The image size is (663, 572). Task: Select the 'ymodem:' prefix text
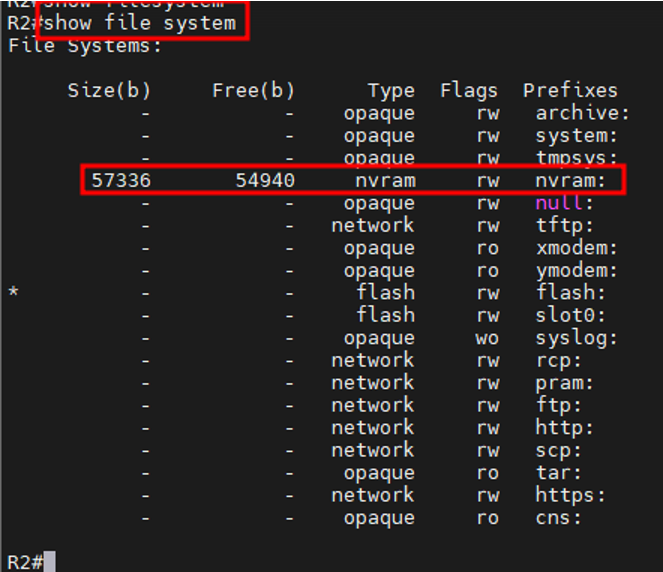tap(577, 271)
